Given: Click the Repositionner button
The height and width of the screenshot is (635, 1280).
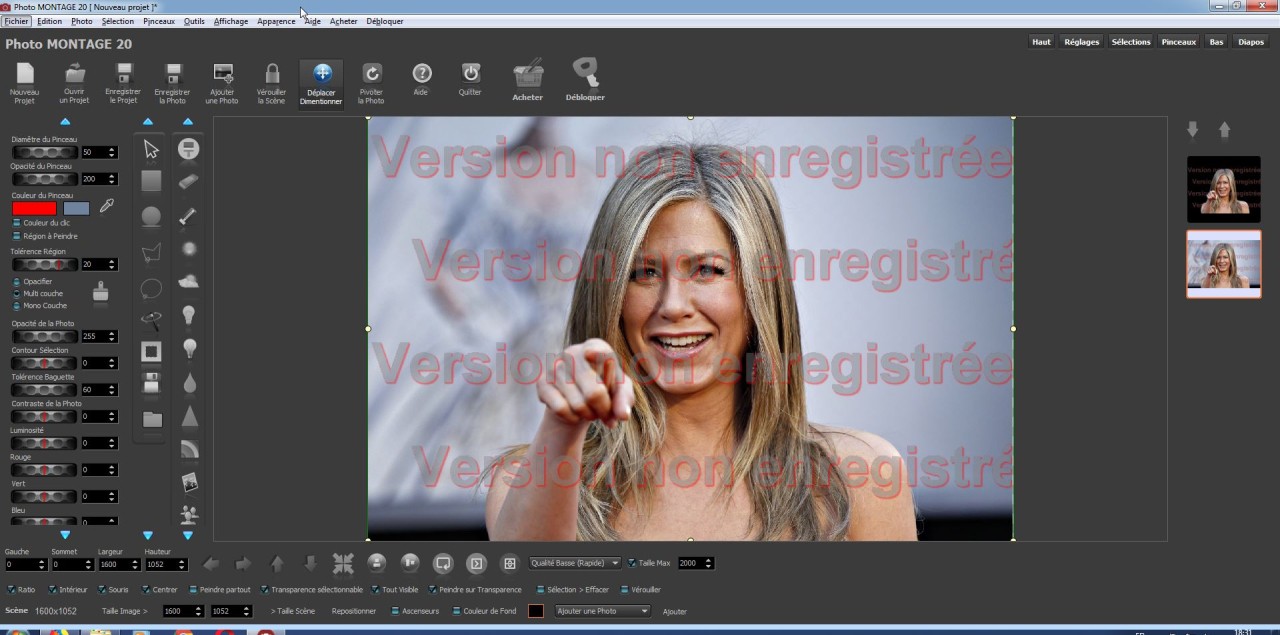Looking at the screenshot, I should [354, 611].
